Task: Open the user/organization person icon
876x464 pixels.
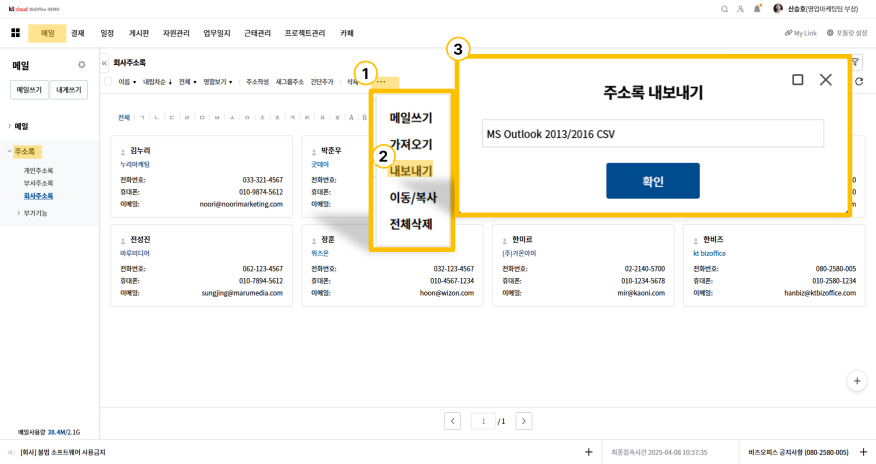Action: (740, 9)
